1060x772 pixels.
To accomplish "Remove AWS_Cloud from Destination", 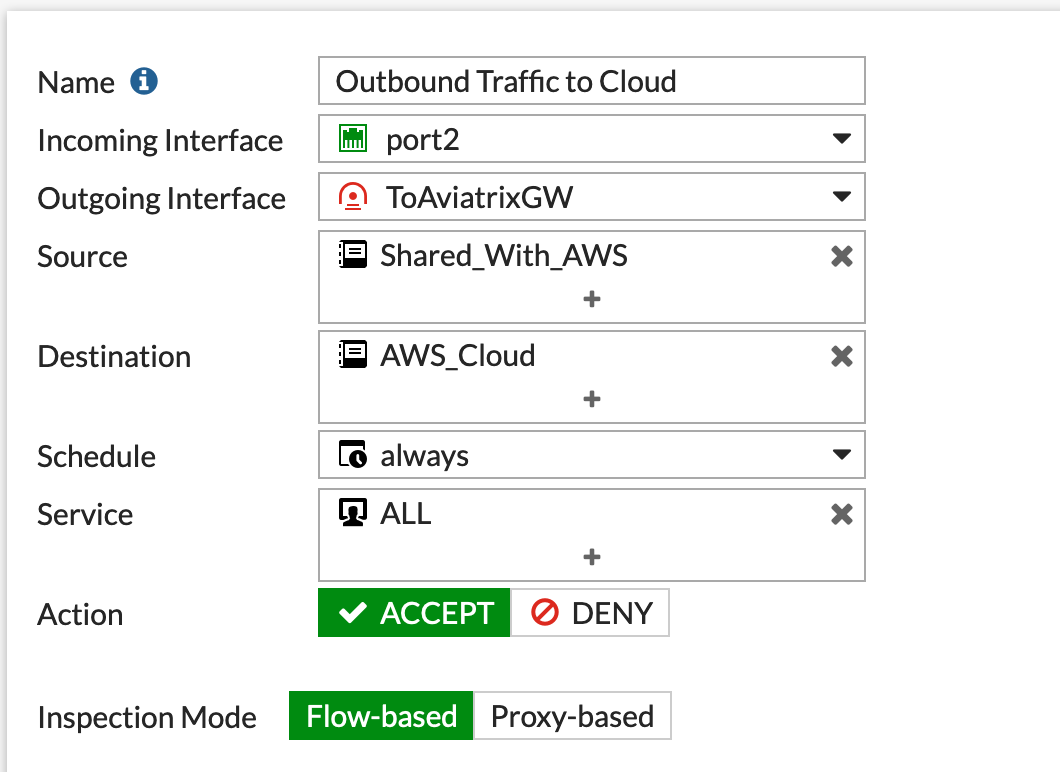I will pyautogui.click(x=842, y=356).
